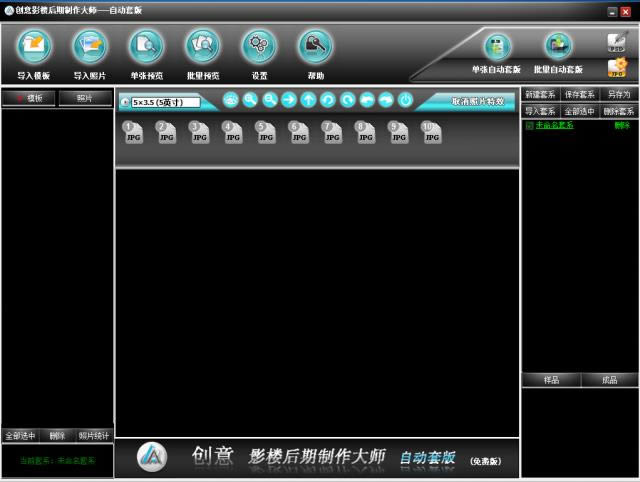
Task: Click the 5×3.5 (5英寸) size field
Action: click(166, 102)
